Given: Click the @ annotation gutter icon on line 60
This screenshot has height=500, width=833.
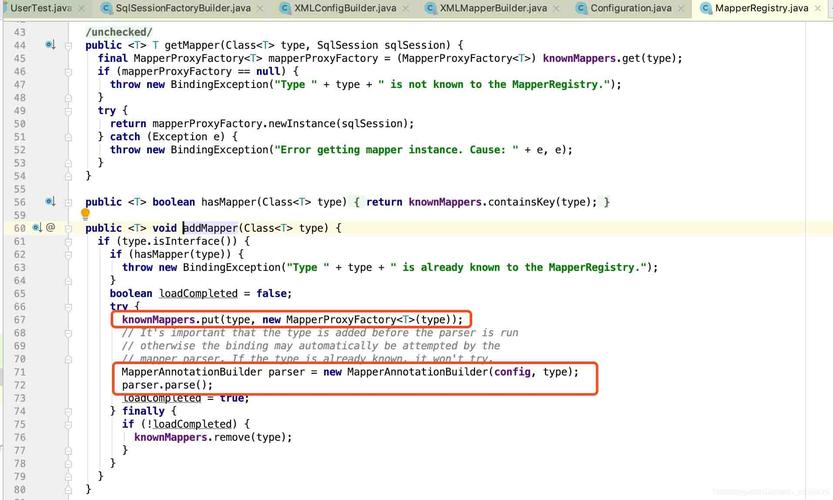Looking at the screenshot, I should 50,227.
